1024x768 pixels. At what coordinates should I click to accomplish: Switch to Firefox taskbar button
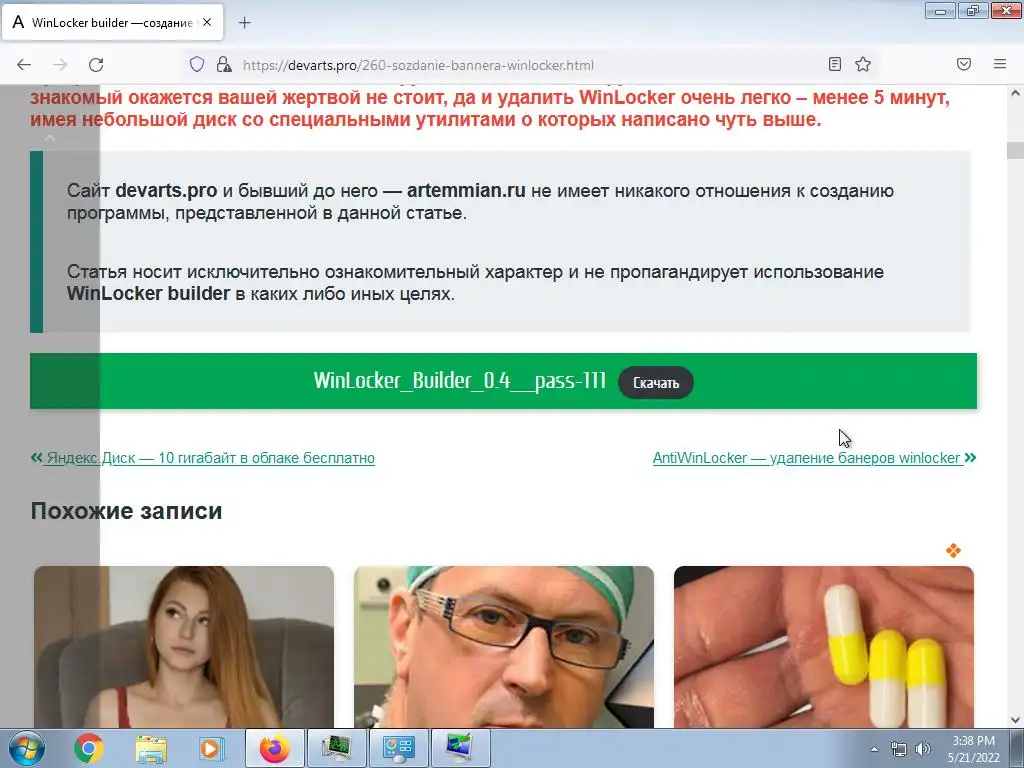click(x=274, y=748)
